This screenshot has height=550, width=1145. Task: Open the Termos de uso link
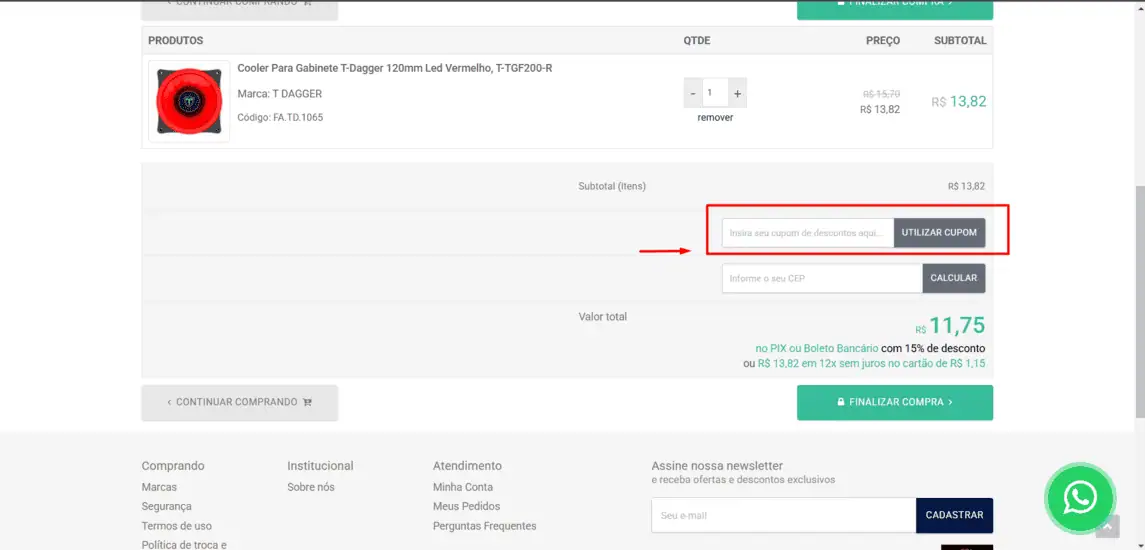[177, 526]
